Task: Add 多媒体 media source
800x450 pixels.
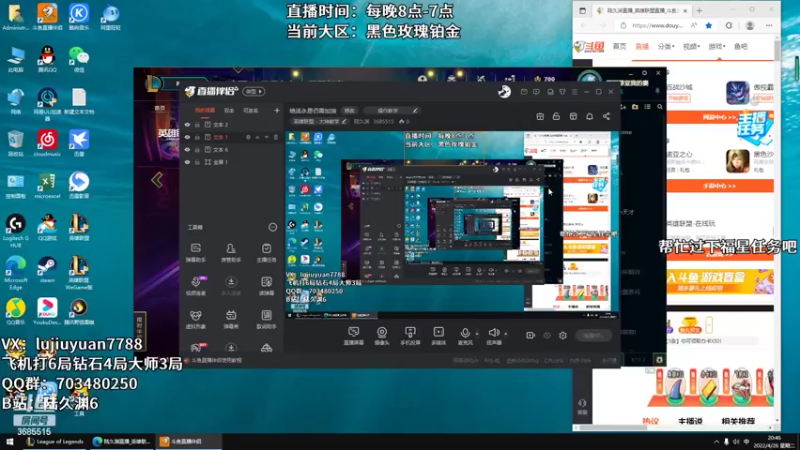Action: pos(438,336)
